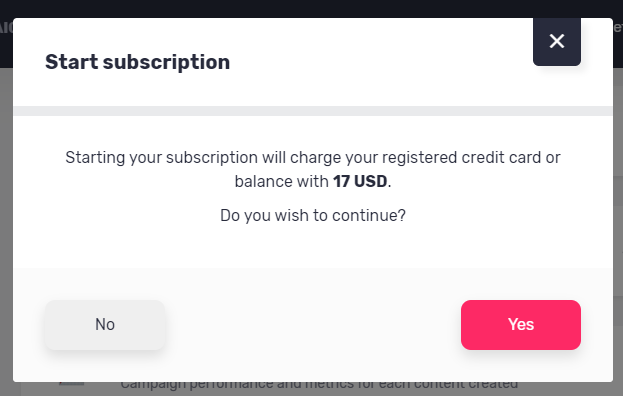Click the gray divider bar under heading
623x396 pixels.
point(313,111)
